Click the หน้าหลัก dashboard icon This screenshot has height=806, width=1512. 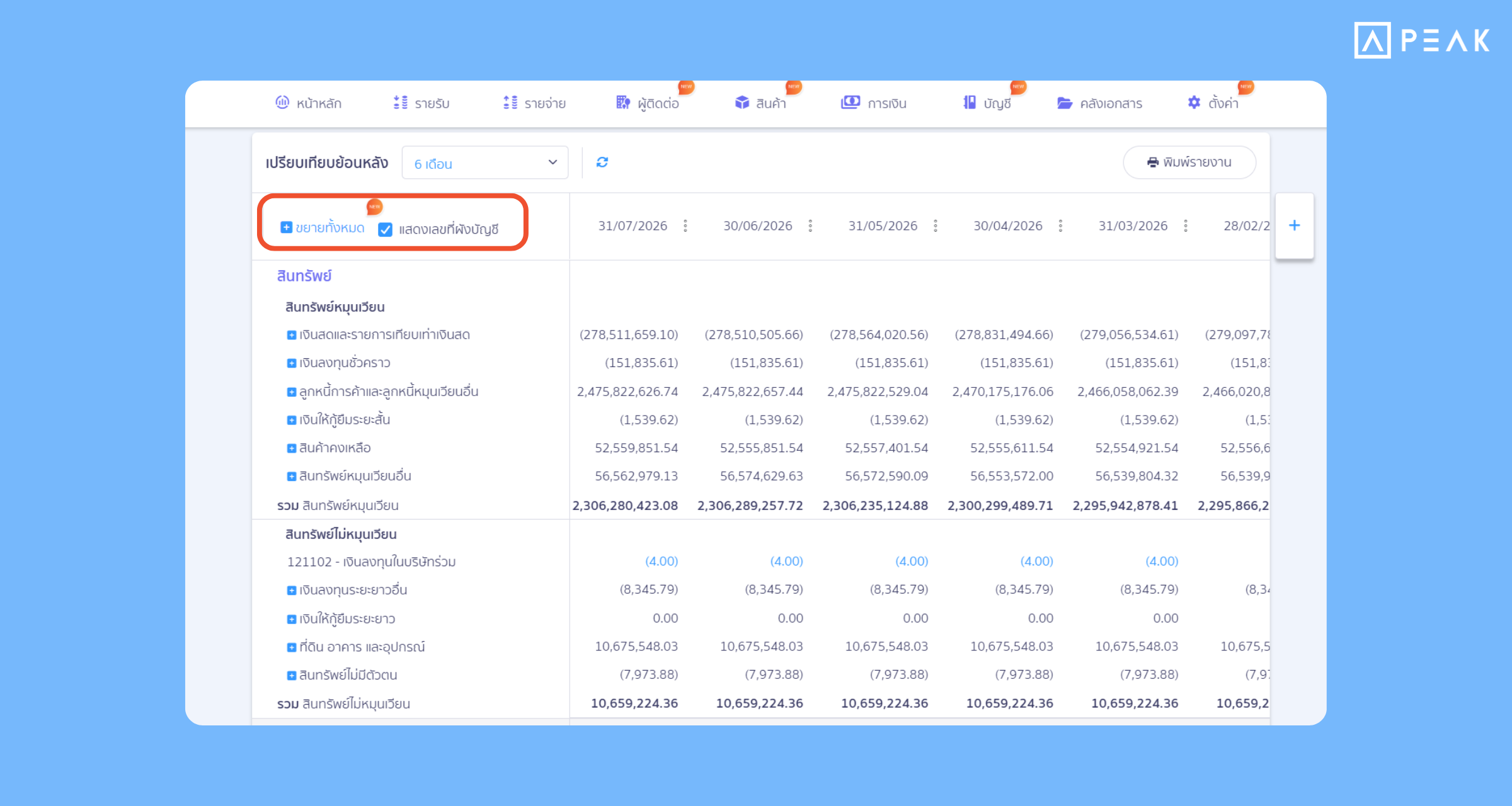282,102
